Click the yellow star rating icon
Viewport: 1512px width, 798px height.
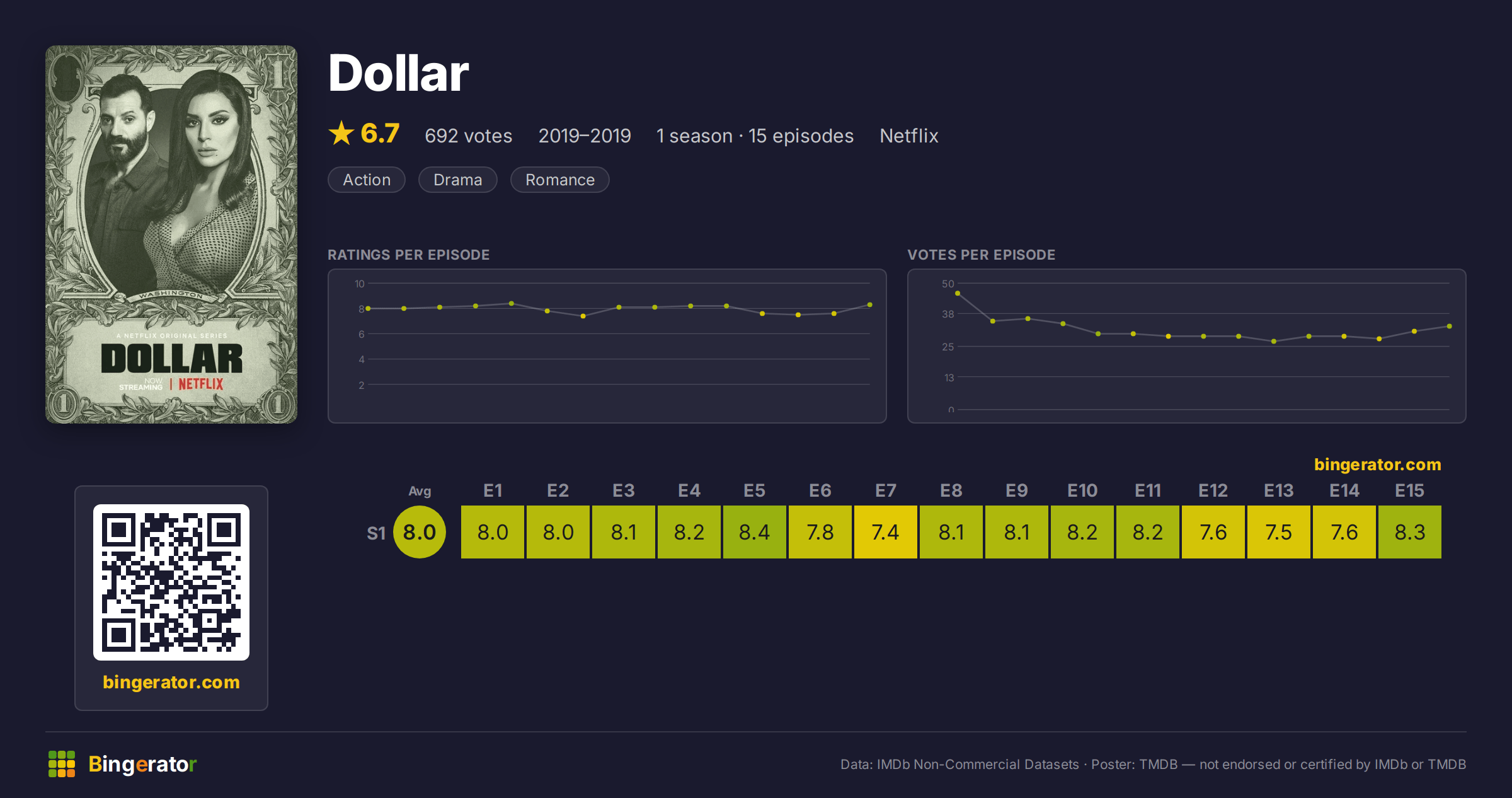point(341,133)
